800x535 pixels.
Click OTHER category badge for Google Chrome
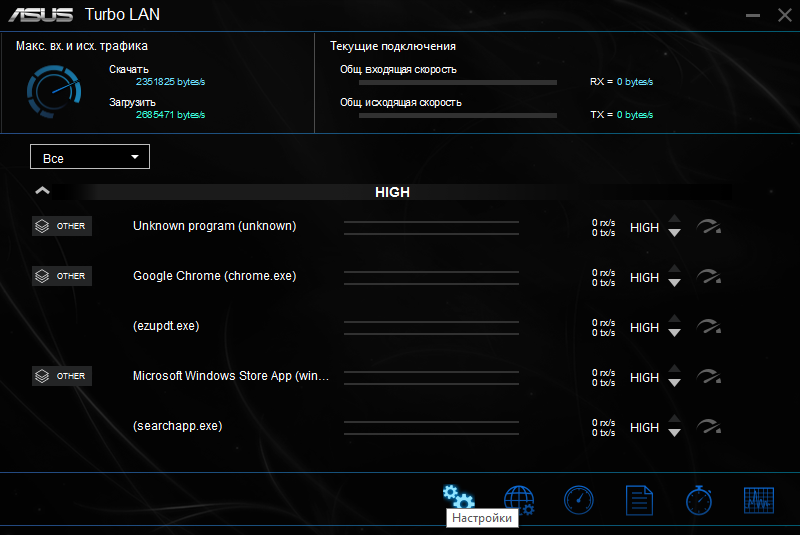point(62,276)
